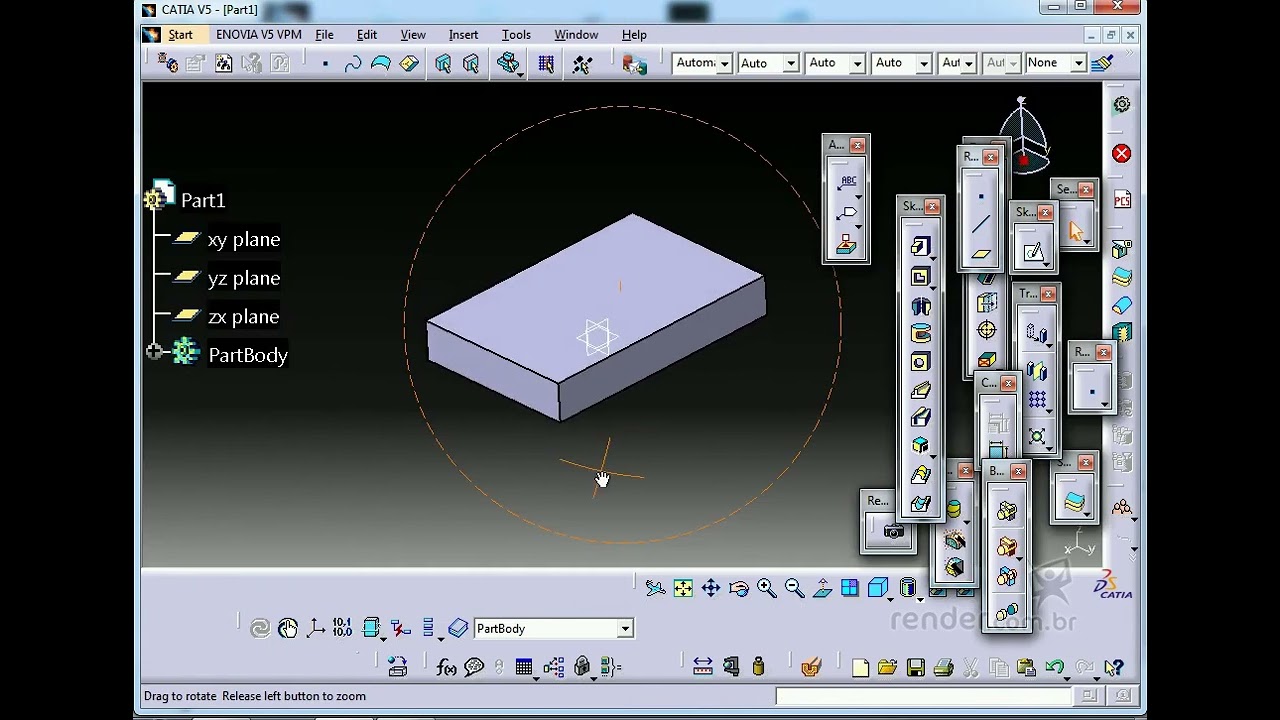The image size is (1280, 720).
Task: Open the ENOVIA V5 VPM menu
Action: click(x=258, y=35)
